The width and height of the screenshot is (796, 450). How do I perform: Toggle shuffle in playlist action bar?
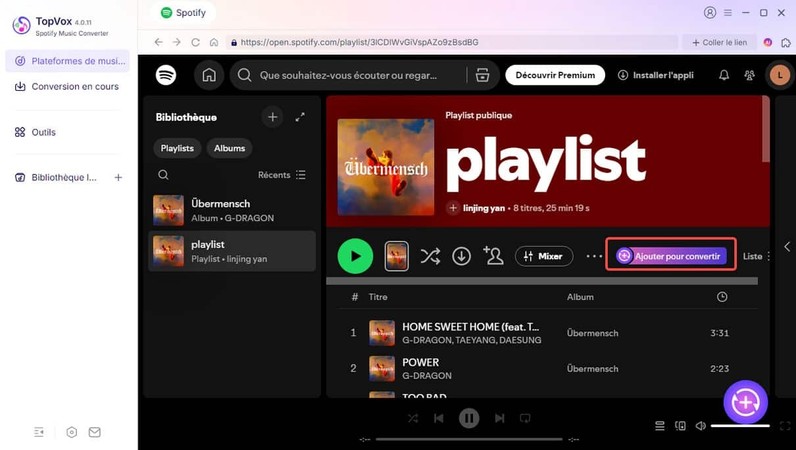pos(430,256)
